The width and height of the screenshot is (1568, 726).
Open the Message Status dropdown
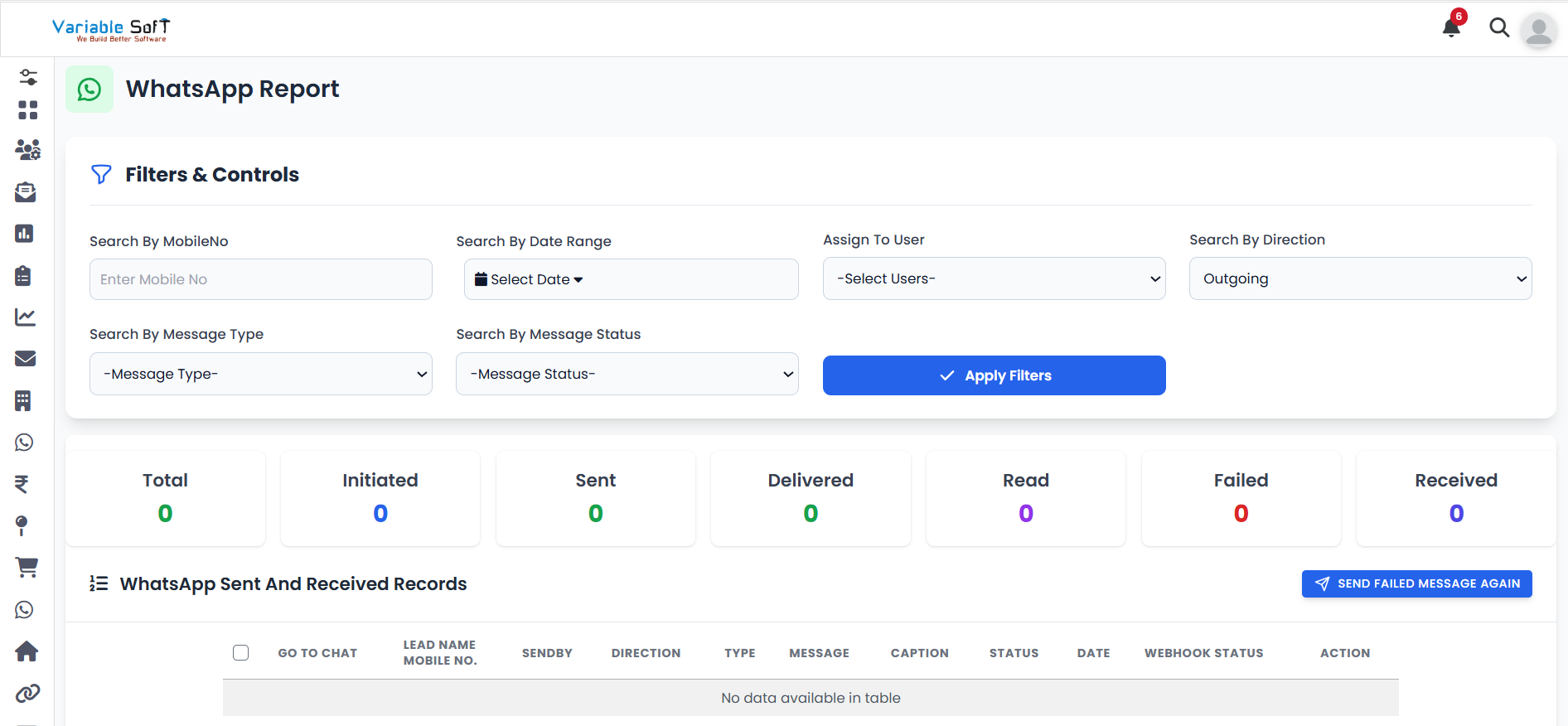pos(627,375)
